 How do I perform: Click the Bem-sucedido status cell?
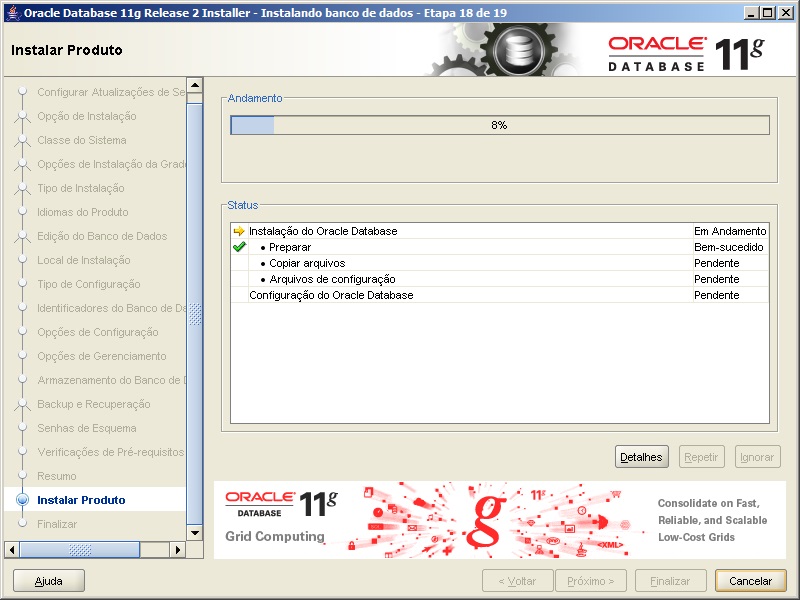tap(729, 247)
